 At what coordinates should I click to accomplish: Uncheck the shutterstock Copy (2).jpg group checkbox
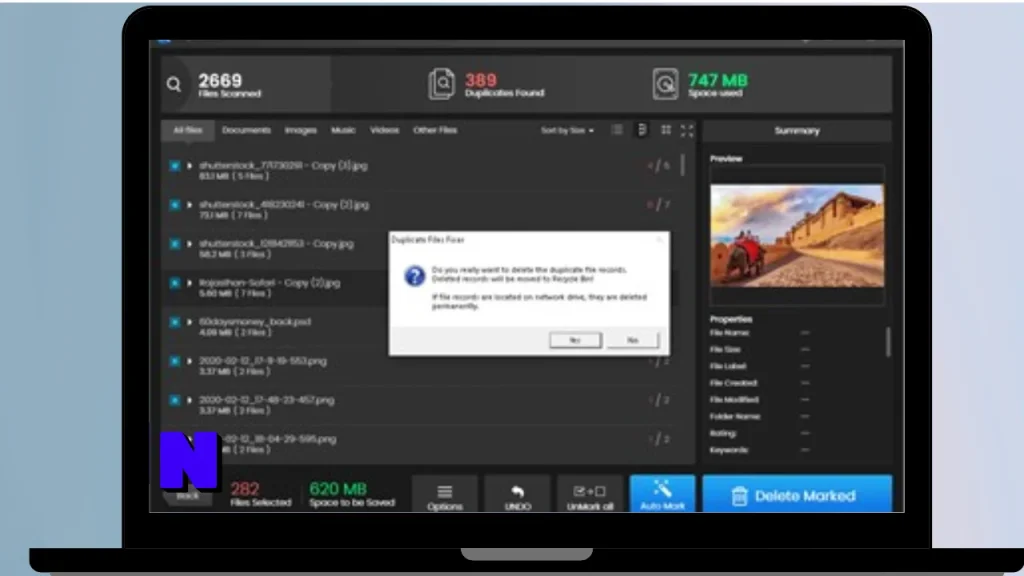point(174,205)
